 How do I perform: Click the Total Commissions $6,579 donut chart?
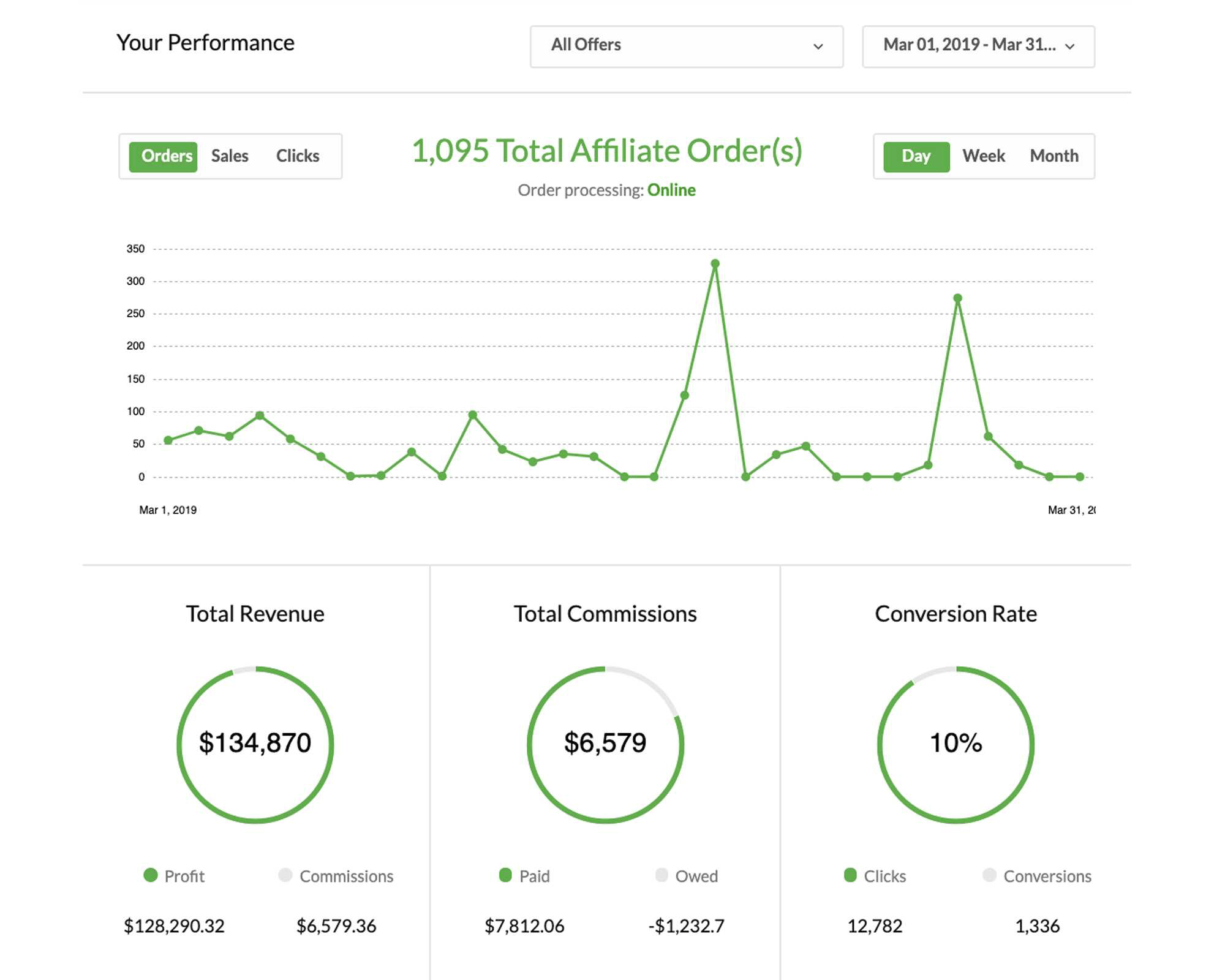[605, 745]
